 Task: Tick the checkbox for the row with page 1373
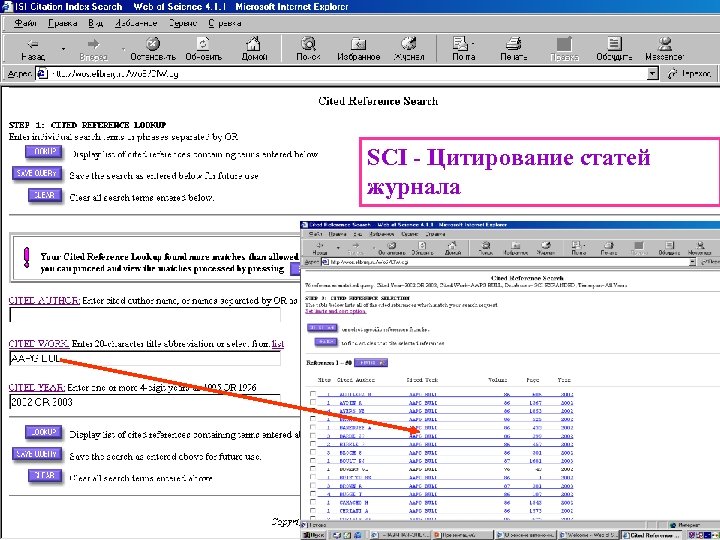tap(313, 511)
